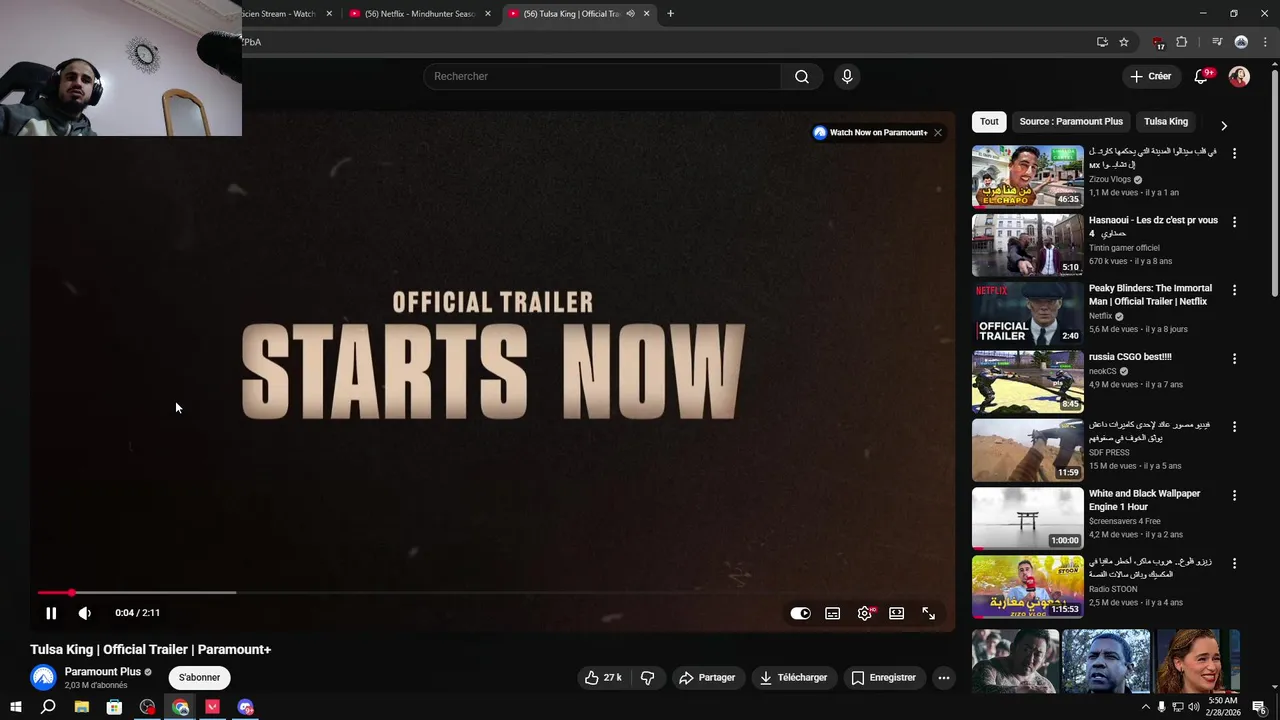Open the red extension with 17 badge

click(1158, 42)
